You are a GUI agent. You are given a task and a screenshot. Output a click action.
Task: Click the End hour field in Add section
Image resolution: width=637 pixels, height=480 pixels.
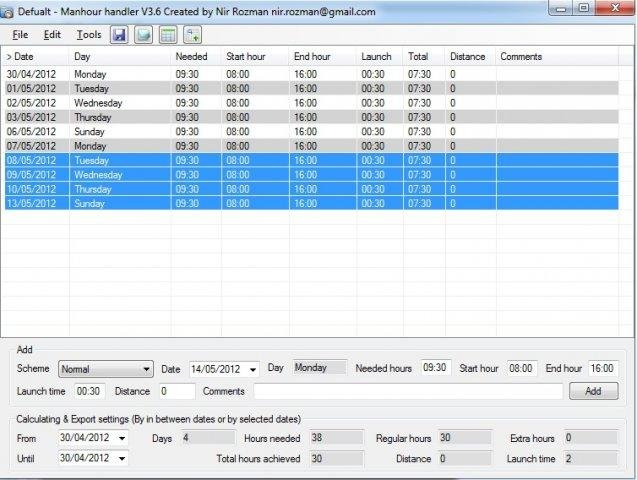click(x=603, y=368)
